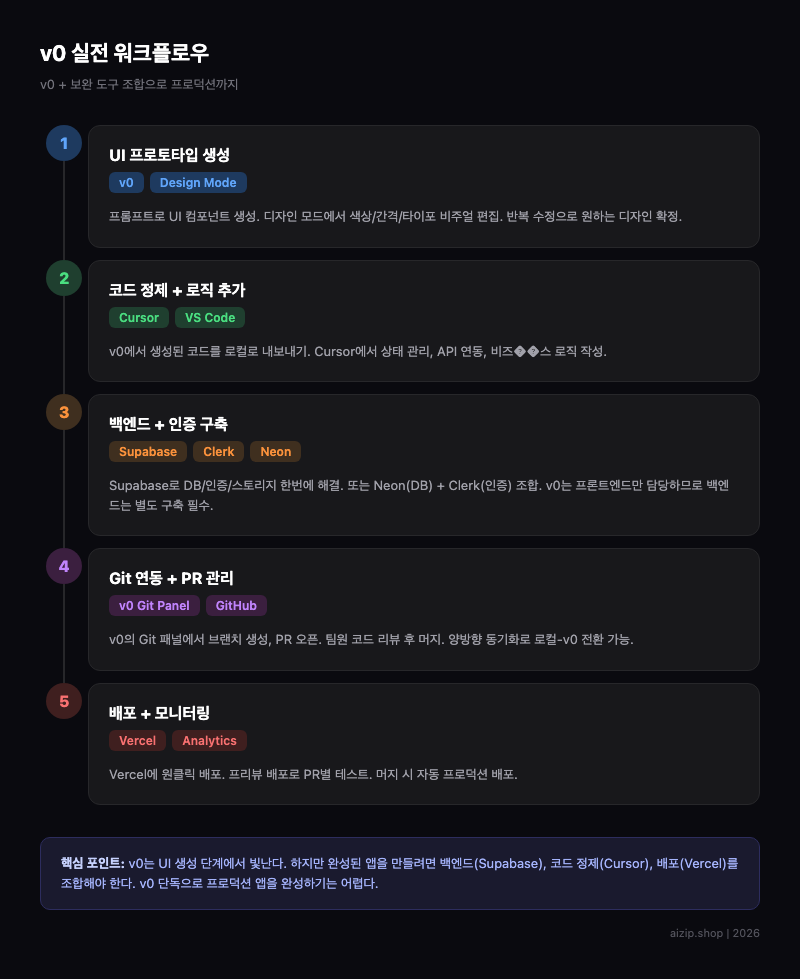Click the Supabase tag
800x979 pixels.
[x=148, y=452]
